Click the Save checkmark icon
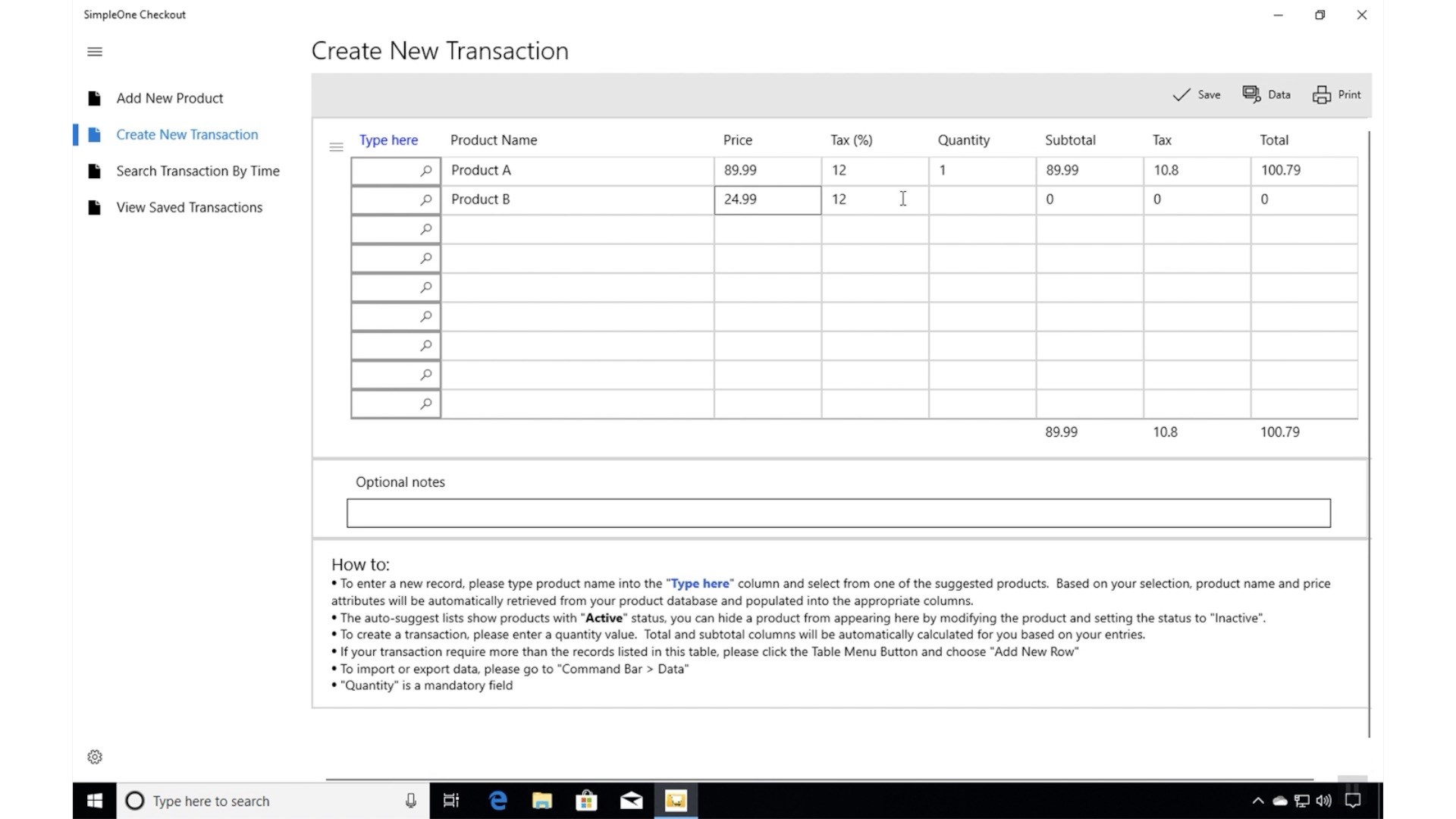 click(1181, 95)
